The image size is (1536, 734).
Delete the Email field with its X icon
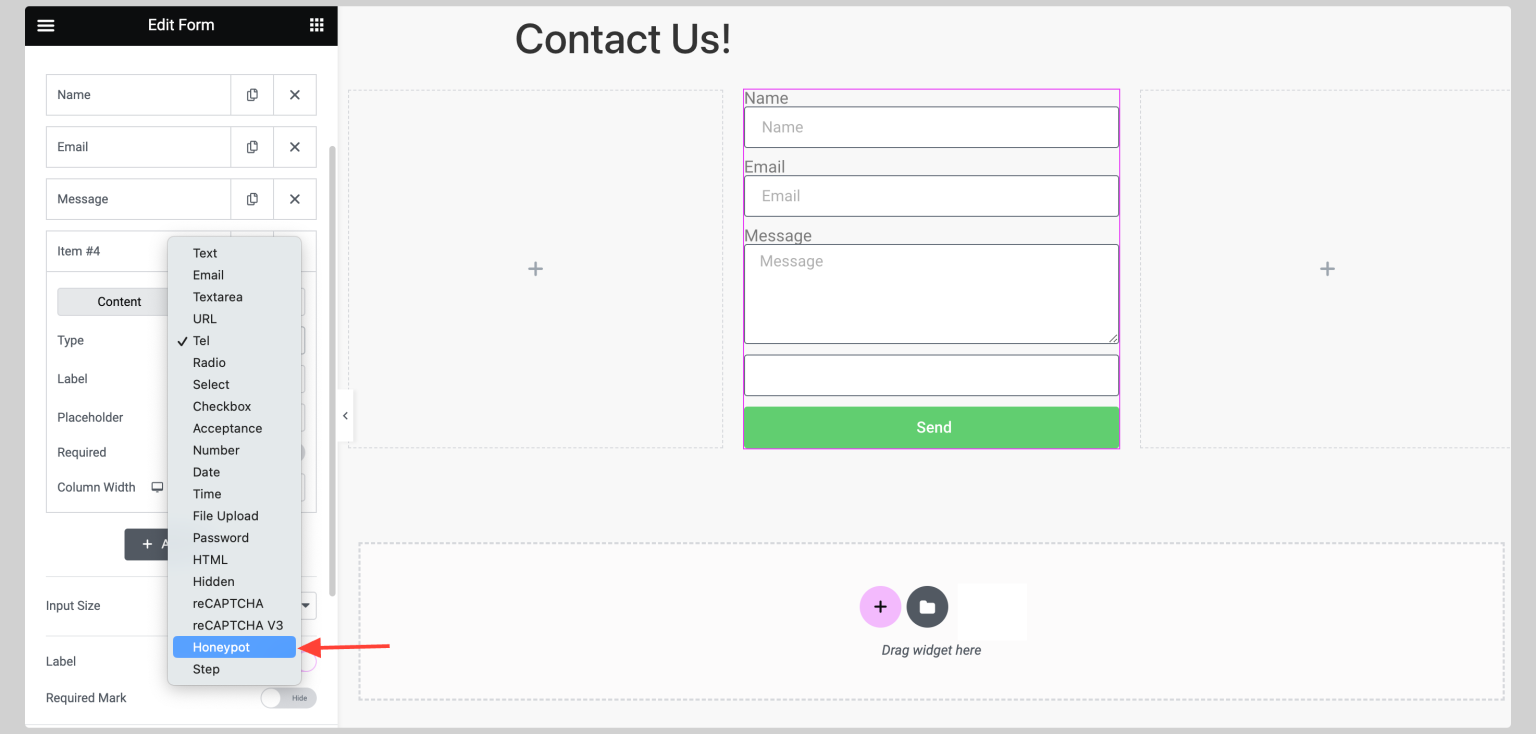point(295,146)
